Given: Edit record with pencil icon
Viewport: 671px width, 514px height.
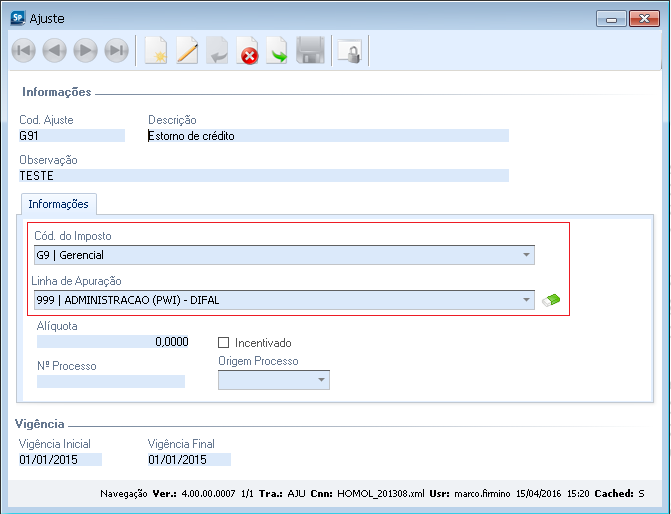Looking at the screenshot, I should tap(187, 51).
